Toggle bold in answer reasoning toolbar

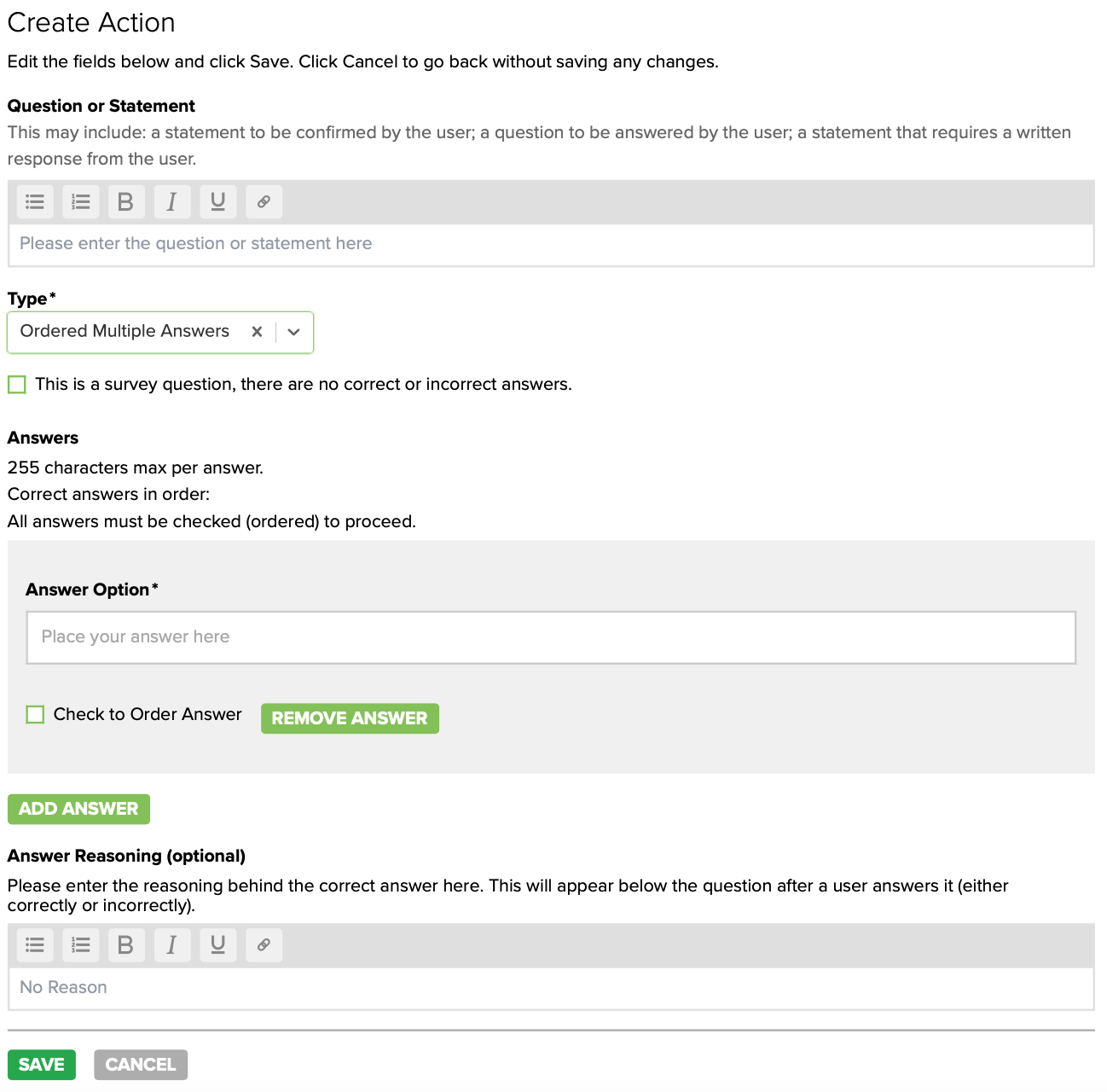point(125,945)
